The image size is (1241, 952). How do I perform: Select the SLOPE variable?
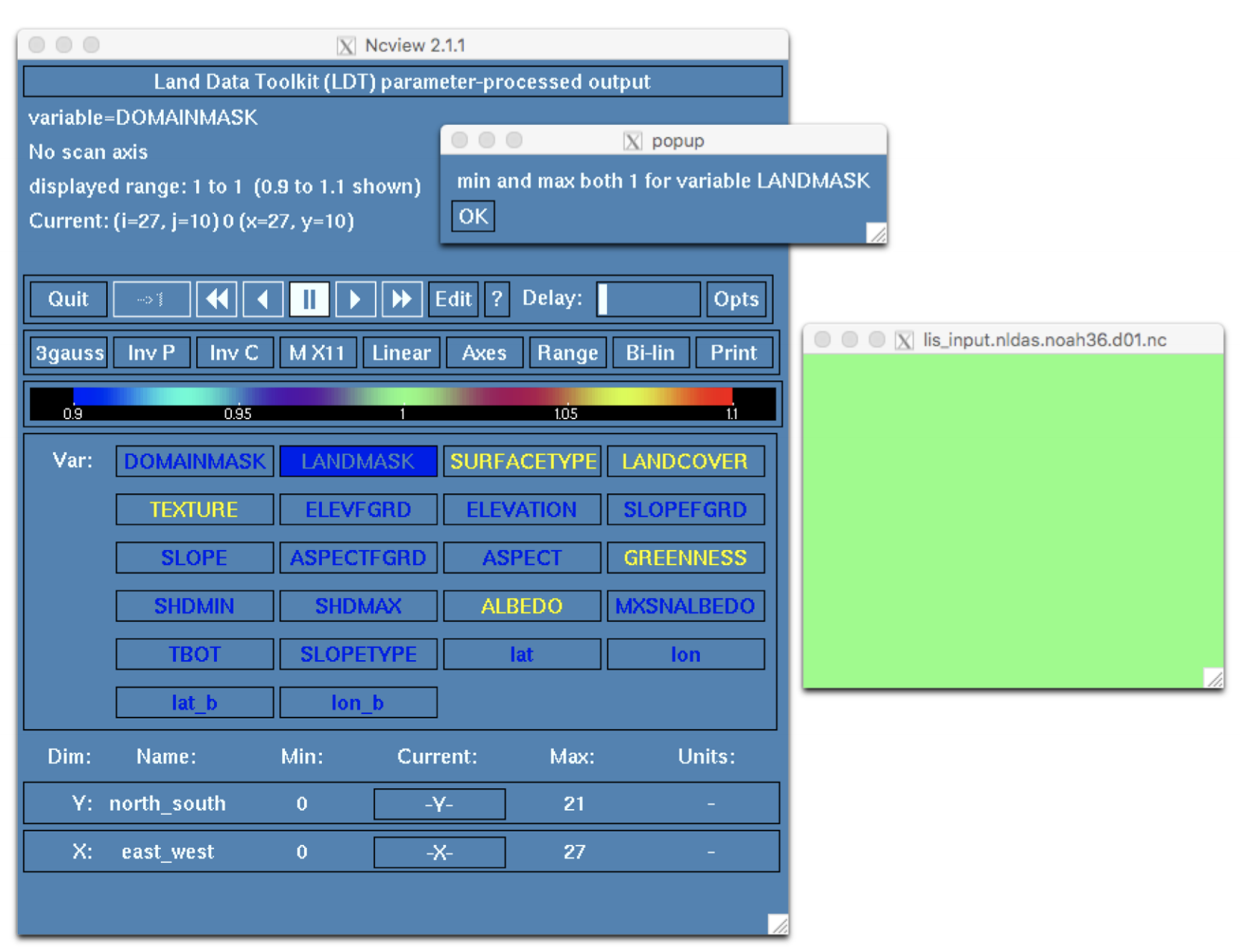coord(195,558)
